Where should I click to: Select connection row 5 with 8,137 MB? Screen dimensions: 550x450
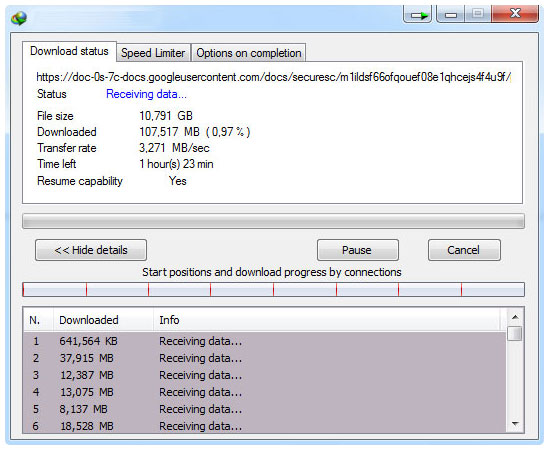coord(265,409)
